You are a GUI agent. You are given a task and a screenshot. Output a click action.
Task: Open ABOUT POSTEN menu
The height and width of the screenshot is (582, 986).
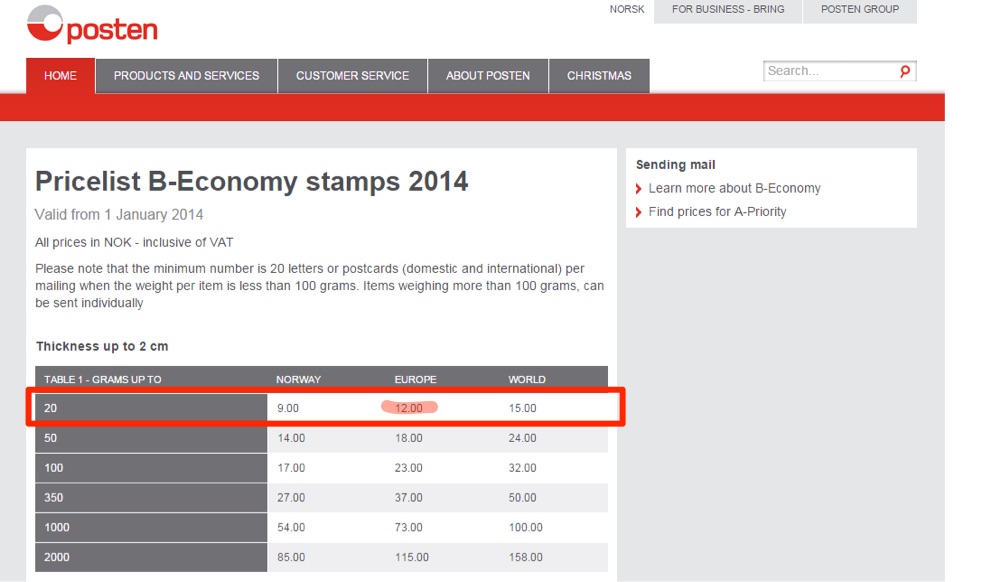[488, 75]
